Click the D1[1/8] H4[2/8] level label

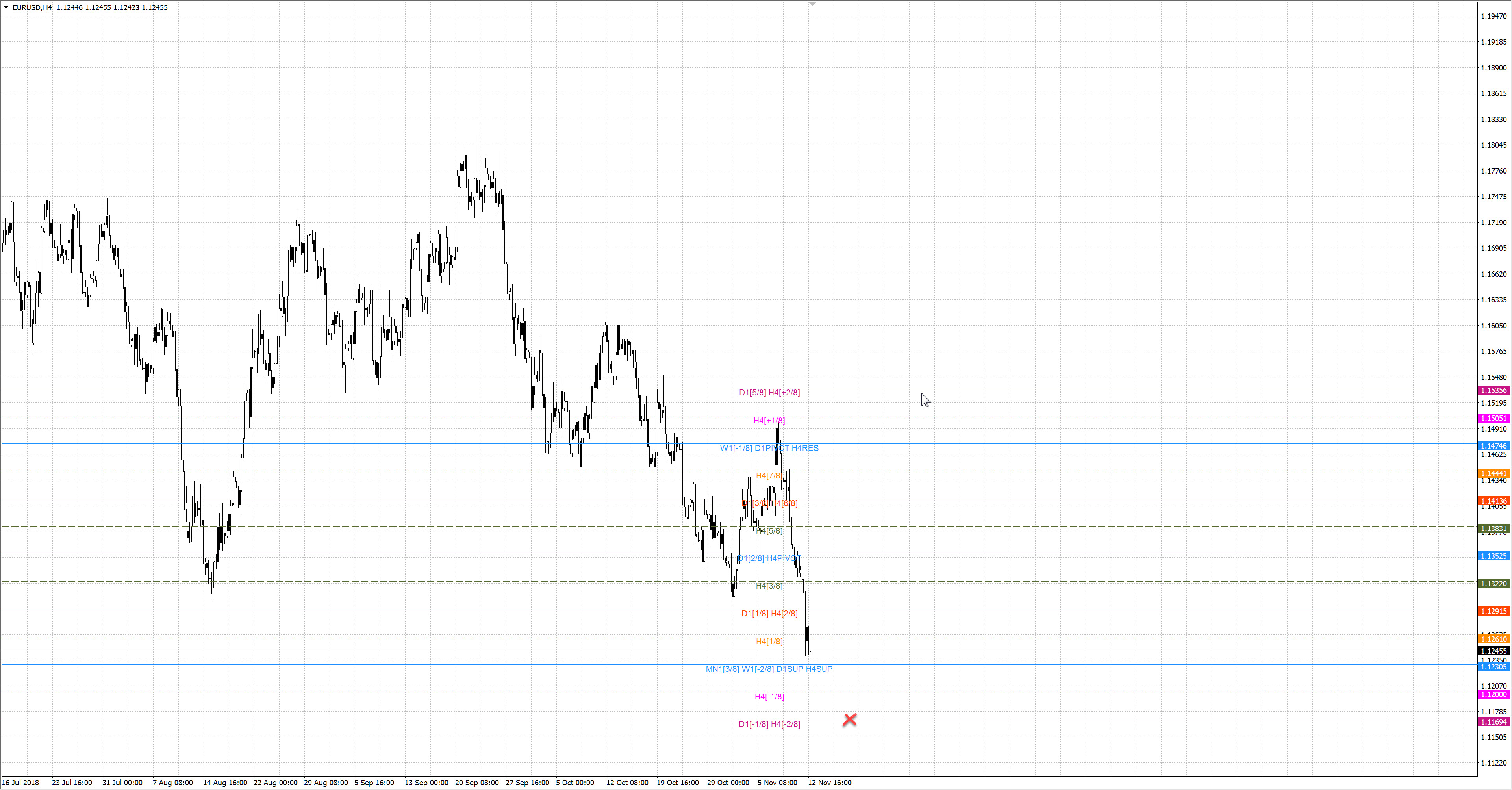pos(769,613)
